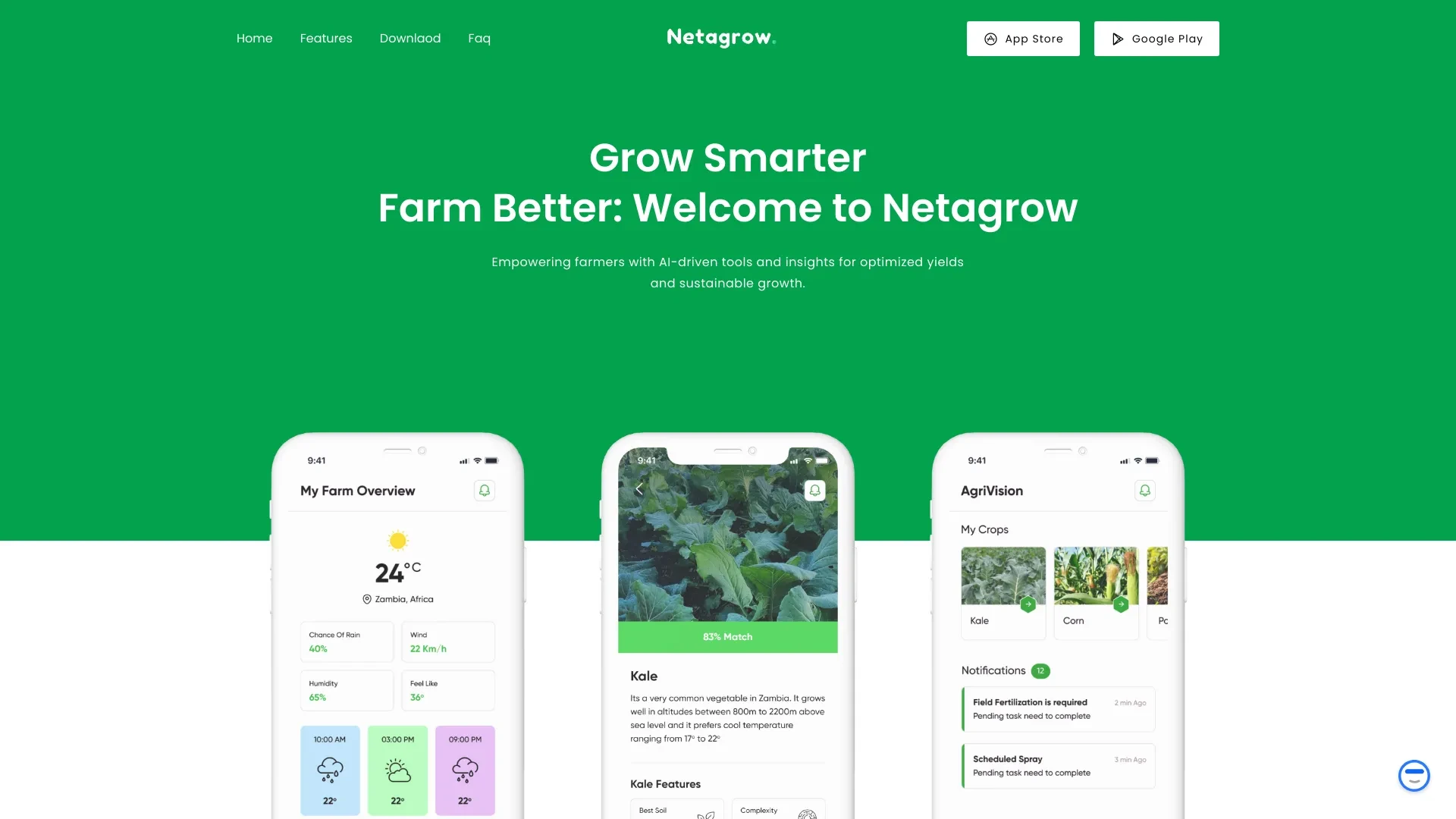Select the FAQ navigation link
The image size is (1456, 819).
pyautogui.click(x=479, y=38)
